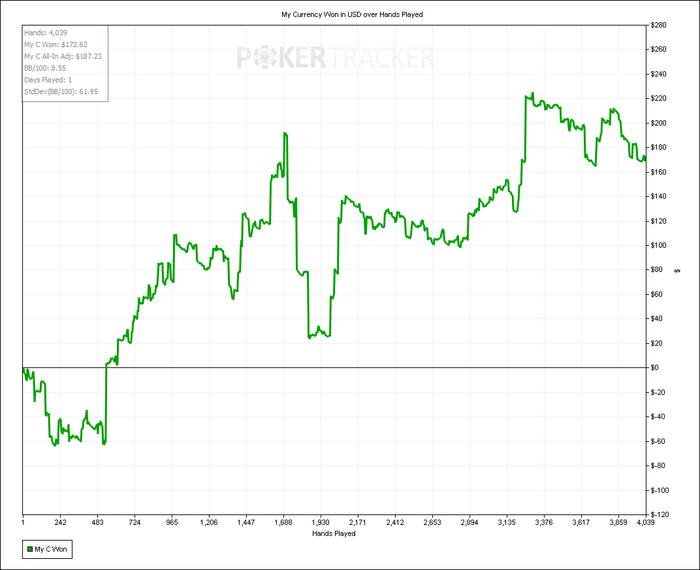Click the x-axis tick label 2,894
The image size is (700, 570).
tap(469, 522)
